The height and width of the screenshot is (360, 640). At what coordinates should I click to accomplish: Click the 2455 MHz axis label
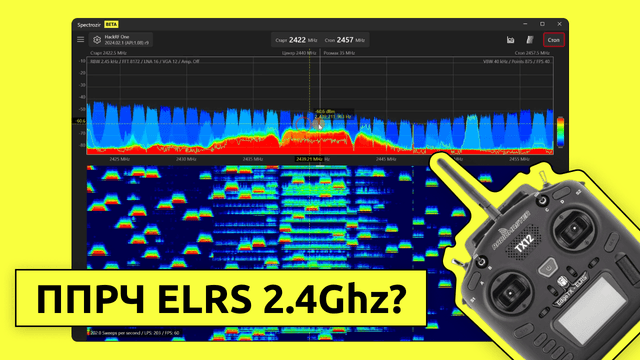[x=519, y=159]
